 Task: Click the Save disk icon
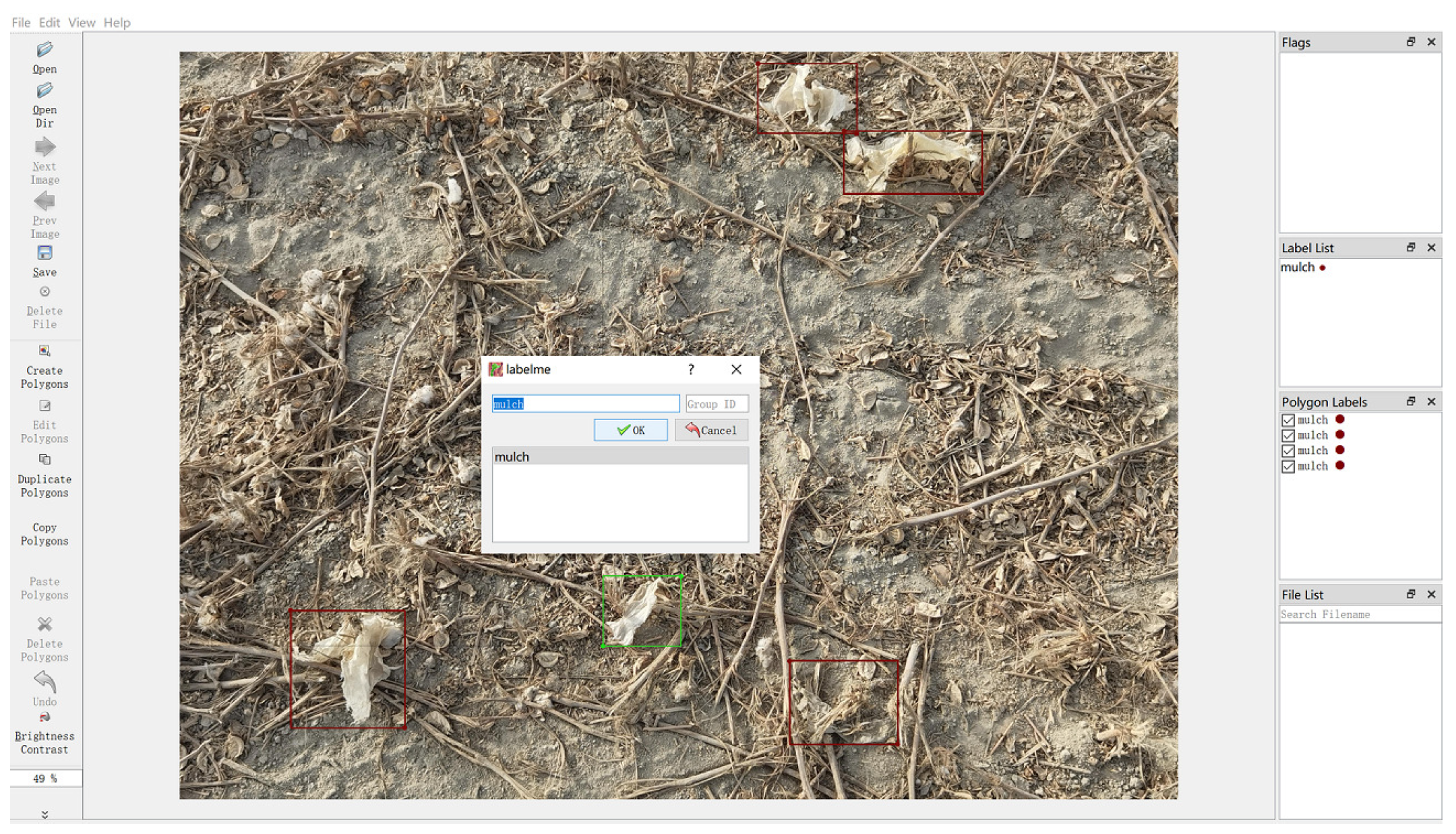click(x=44, y=254)
